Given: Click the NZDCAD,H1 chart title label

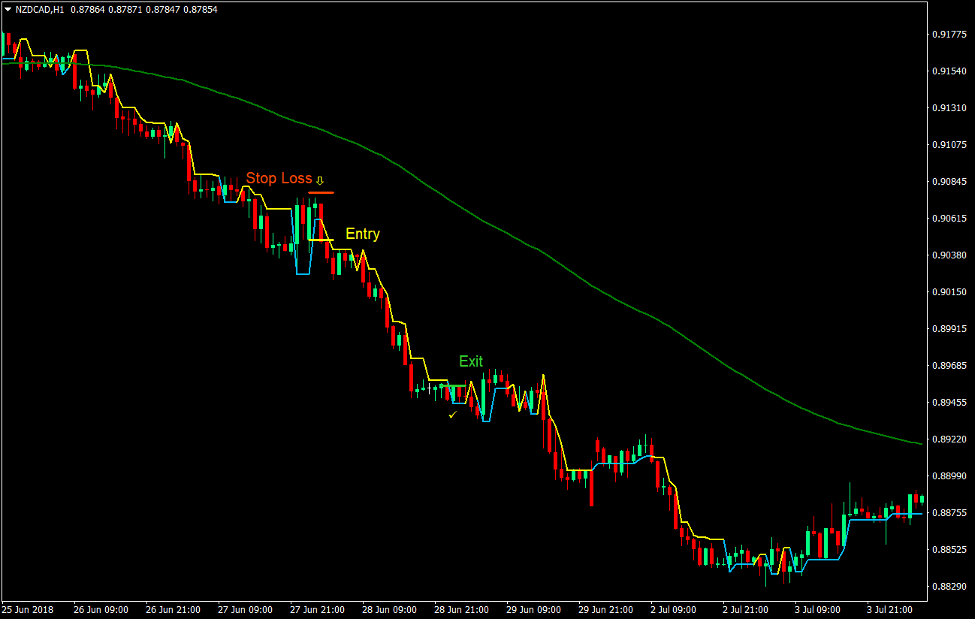Looking at the screenshot, I should (38, 8).
